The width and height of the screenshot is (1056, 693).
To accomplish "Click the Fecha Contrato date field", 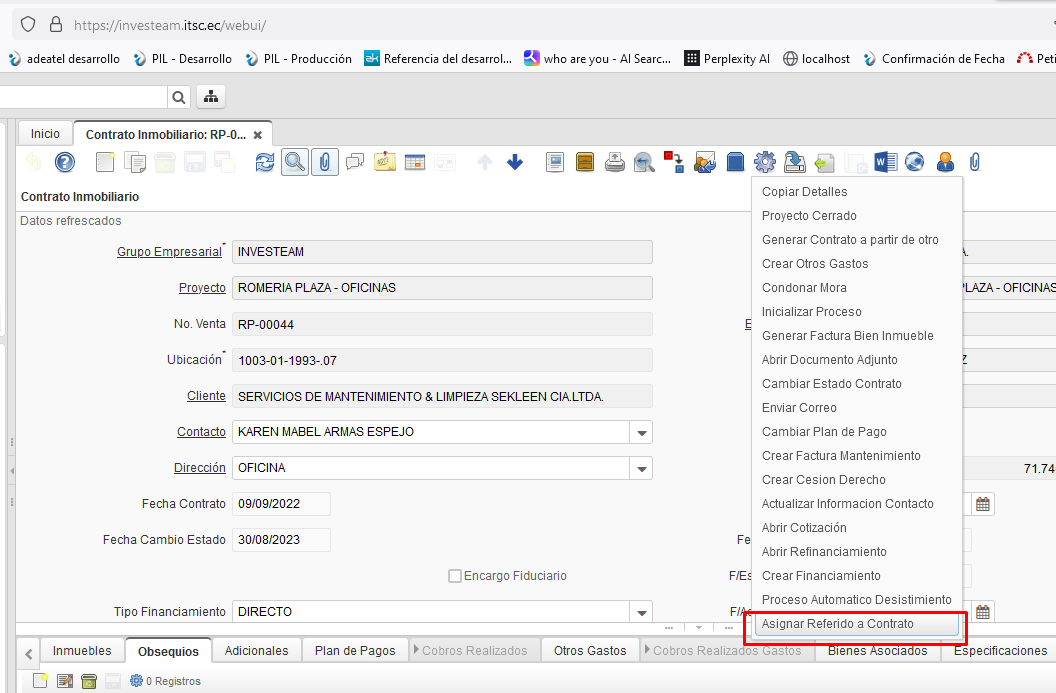I will [280, 504].
